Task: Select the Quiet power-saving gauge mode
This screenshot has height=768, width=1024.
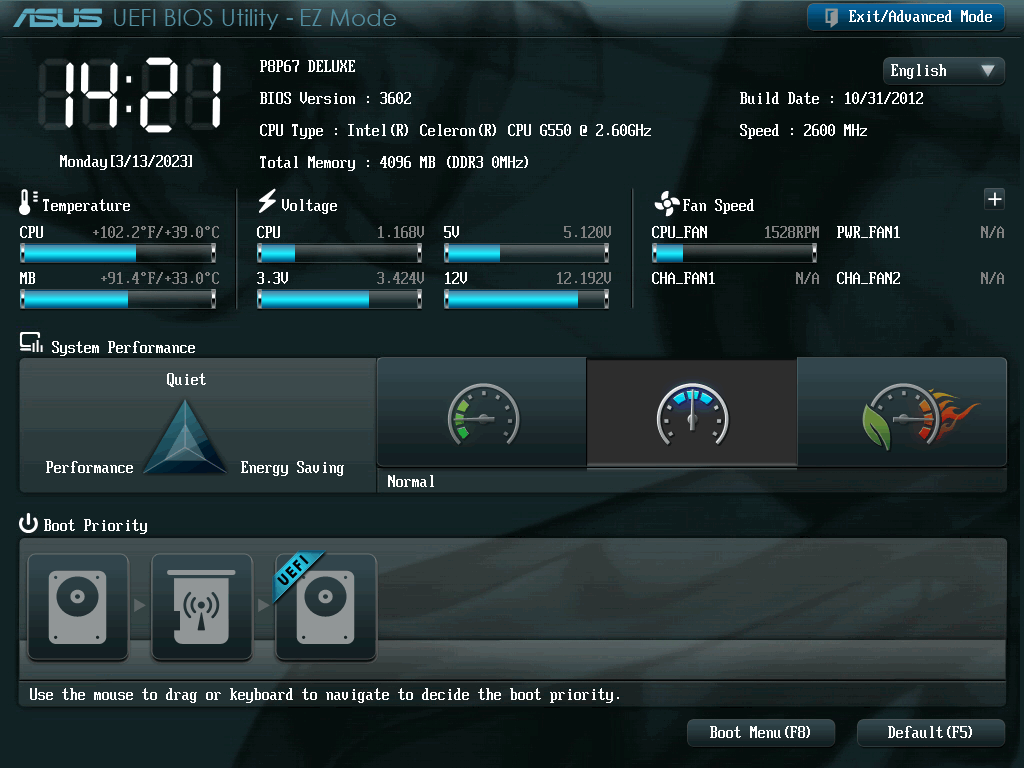Action: (x=482, y=412)
